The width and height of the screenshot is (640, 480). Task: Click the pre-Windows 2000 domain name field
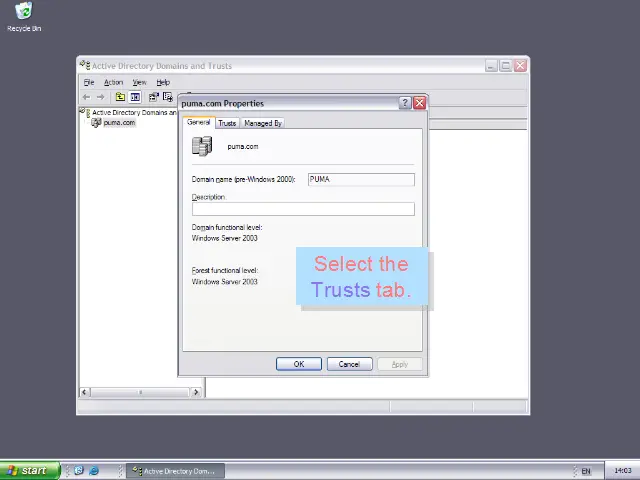[x=361, y=180]
